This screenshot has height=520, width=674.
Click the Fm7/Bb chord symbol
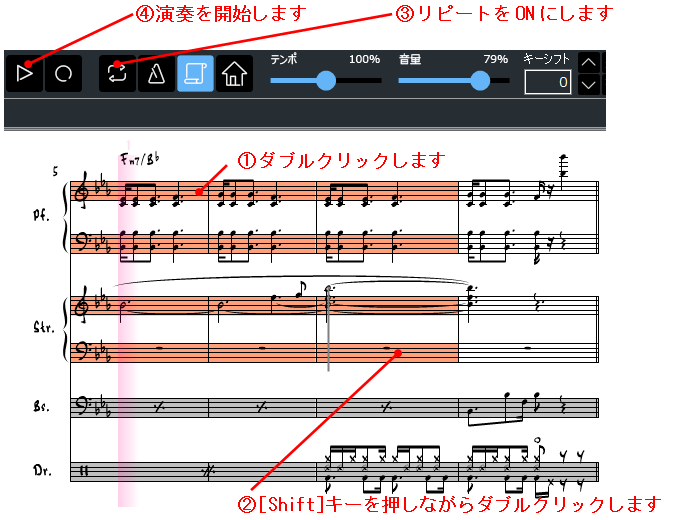tap(140, 159)
